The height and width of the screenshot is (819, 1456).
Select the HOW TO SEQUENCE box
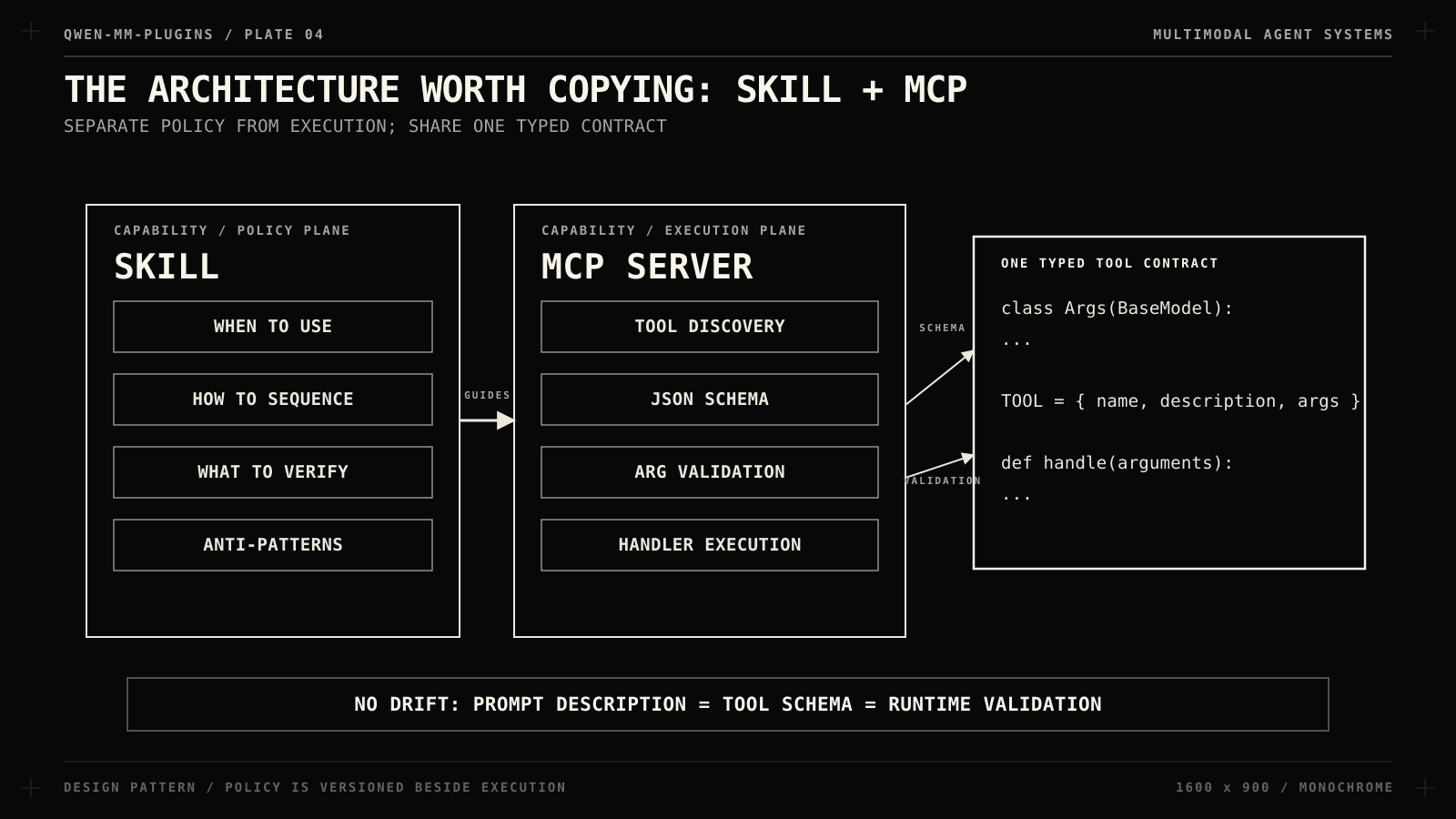(x=273, y=399)
